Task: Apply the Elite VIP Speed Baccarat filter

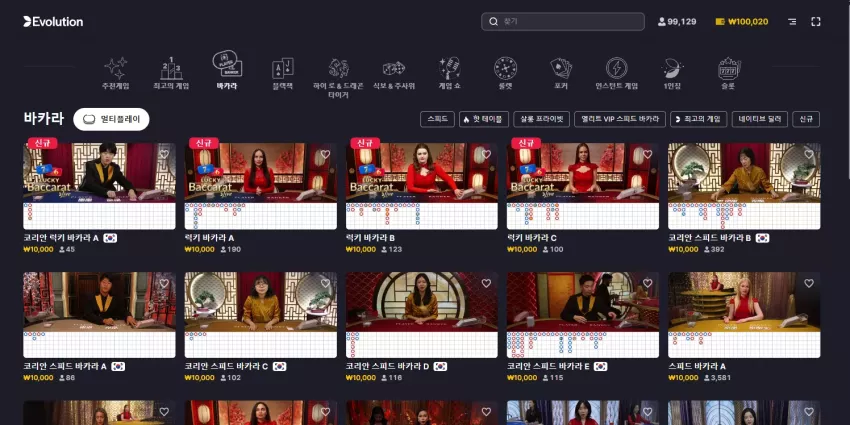Action: [x=620, y=119]
